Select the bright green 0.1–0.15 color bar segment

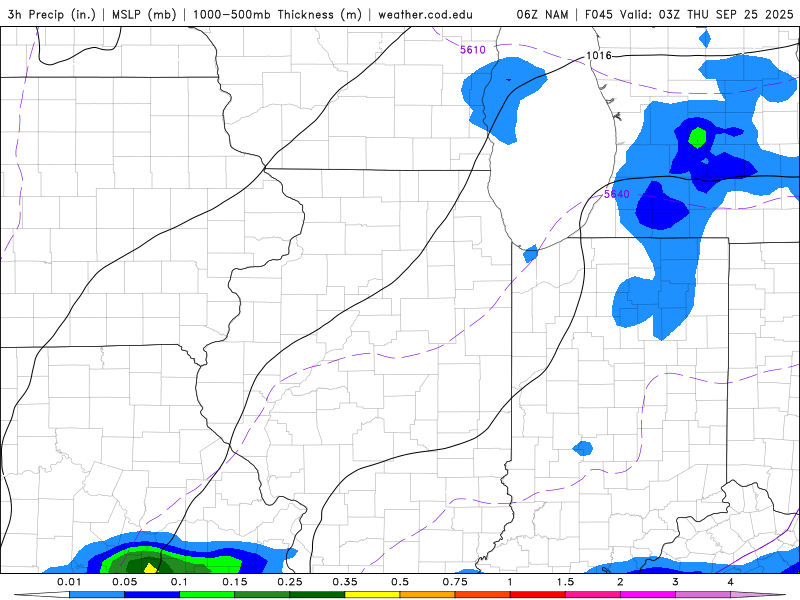pos(207,595)
